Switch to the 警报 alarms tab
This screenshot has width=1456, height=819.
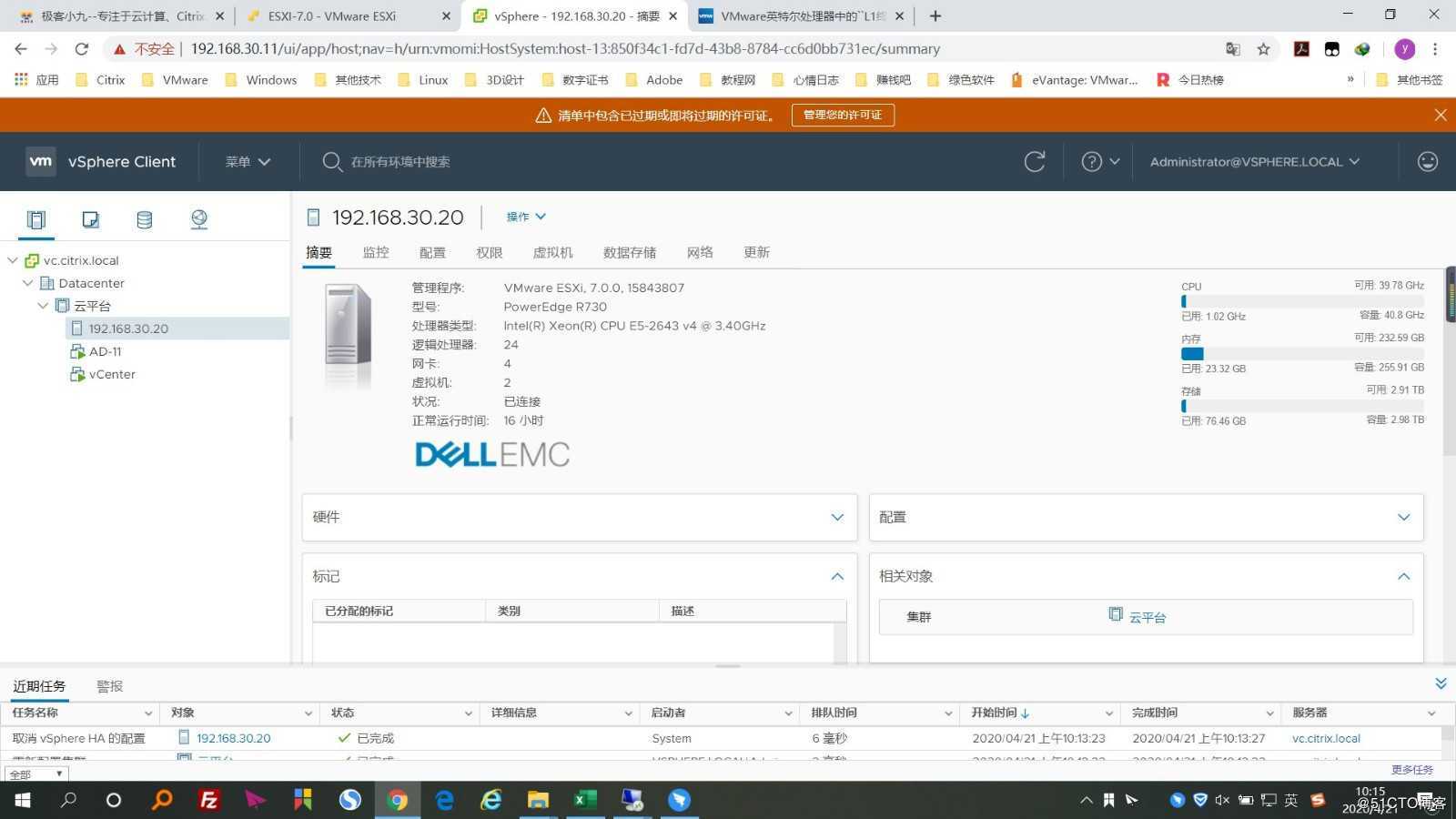click(109, 686)
